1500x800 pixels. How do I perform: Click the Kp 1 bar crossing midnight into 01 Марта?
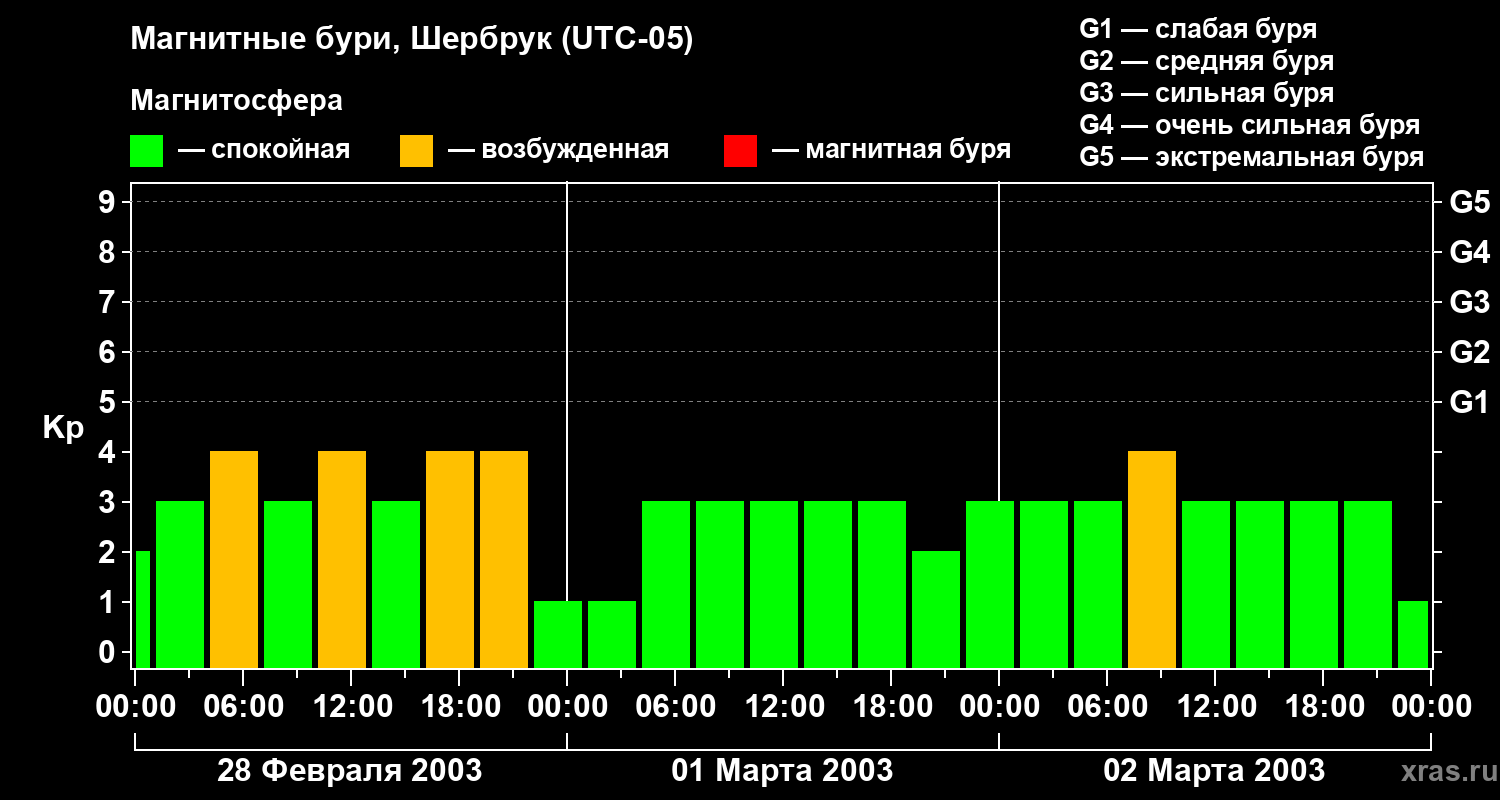point(558,634)
